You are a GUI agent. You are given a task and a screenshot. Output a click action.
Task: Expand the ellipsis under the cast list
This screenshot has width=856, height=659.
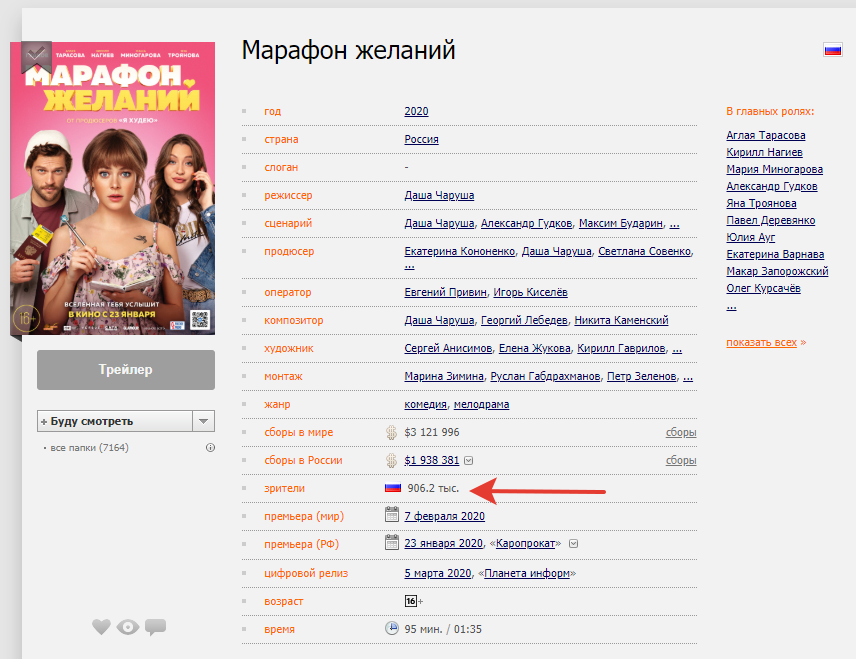(732, 306)
